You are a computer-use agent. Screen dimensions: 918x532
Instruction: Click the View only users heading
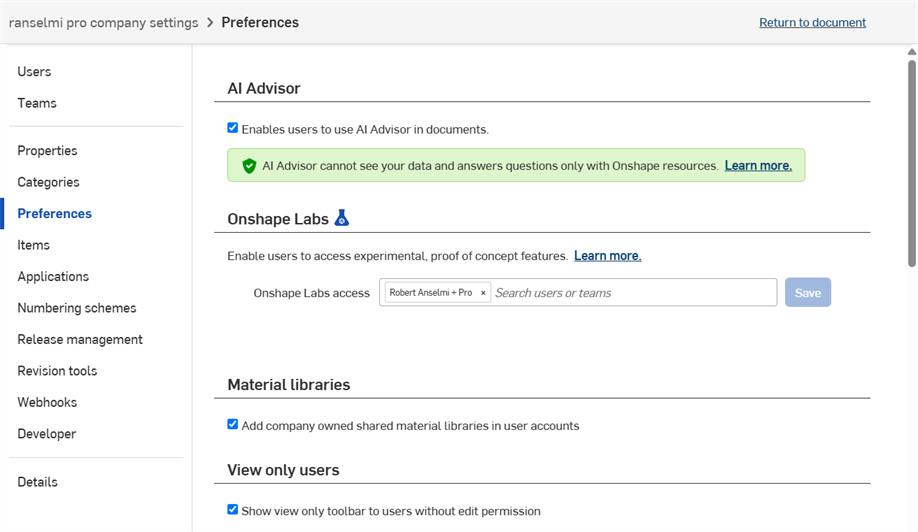pyautogui.click(x=283, y=470)
